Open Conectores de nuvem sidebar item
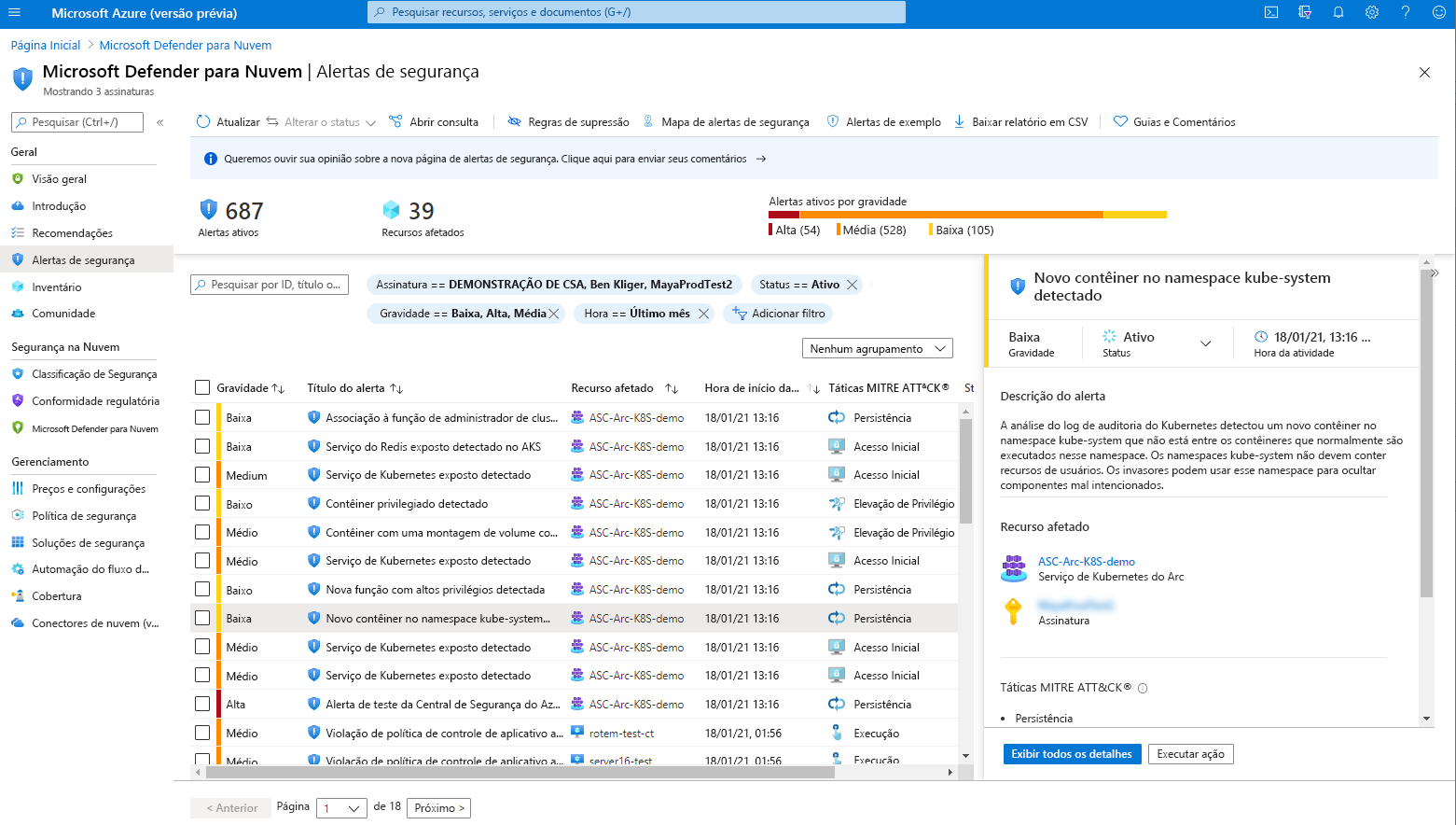This screenshot has height=825, width=1456. [95, 623]
